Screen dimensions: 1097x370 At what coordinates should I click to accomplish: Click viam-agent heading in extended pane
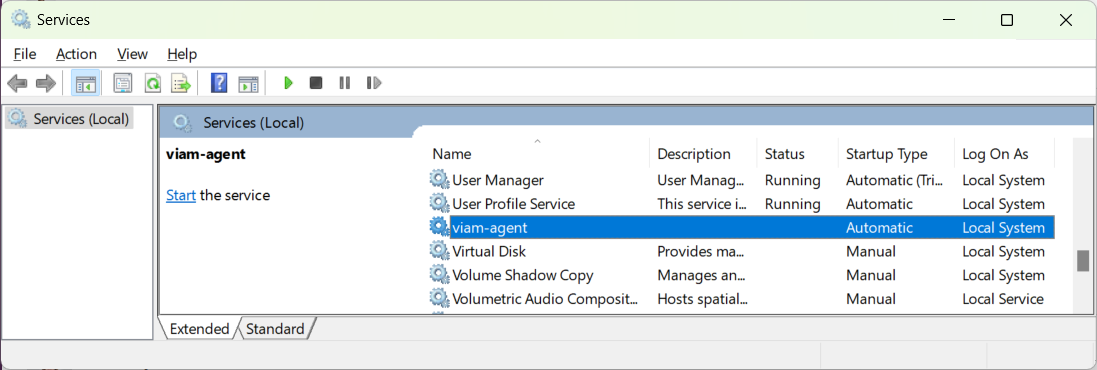(x=206, y=155)
